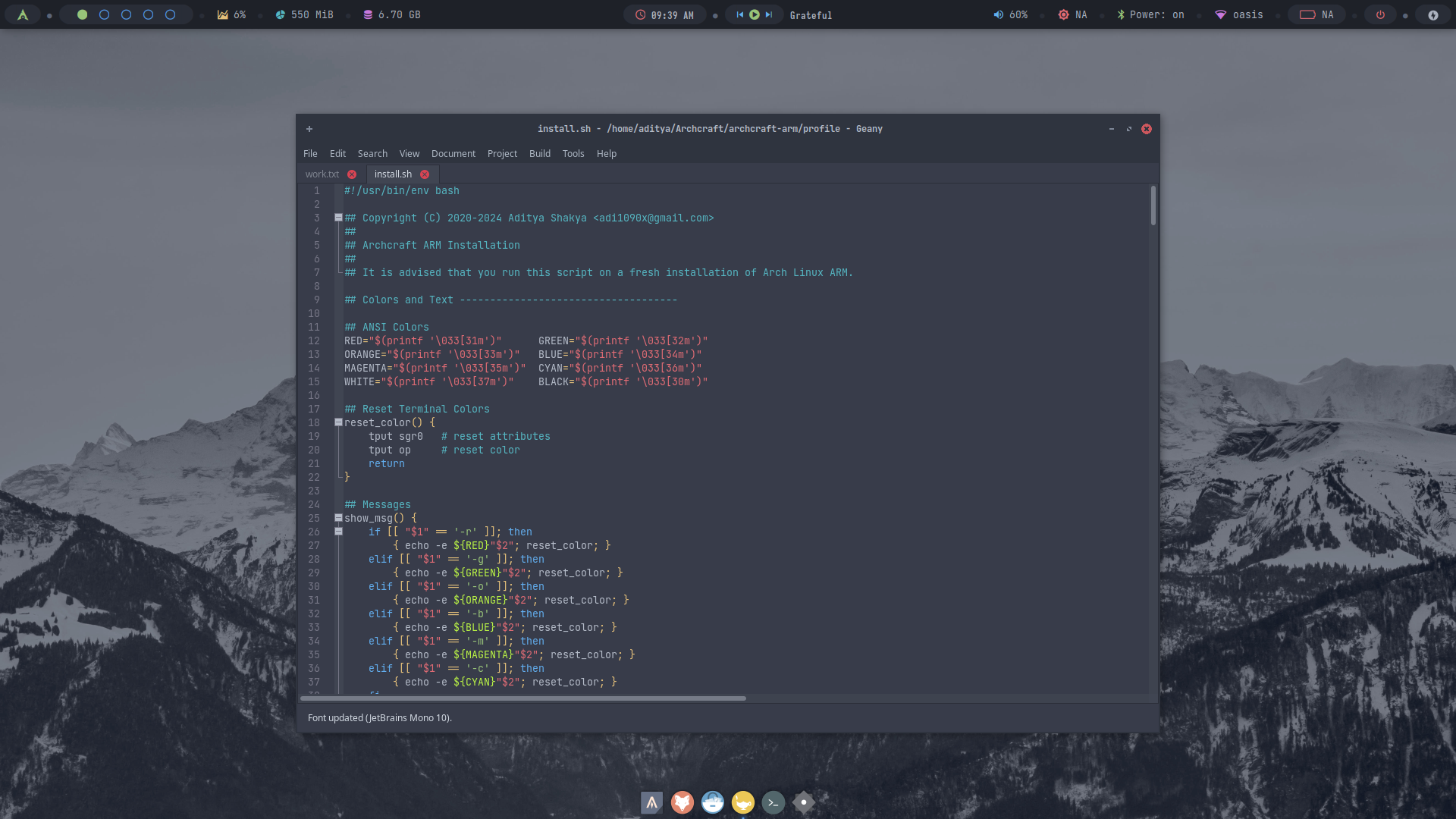Screen dimensions: 1456x819
Task: Click the volume speaker icon
Action: coord(998,14)
